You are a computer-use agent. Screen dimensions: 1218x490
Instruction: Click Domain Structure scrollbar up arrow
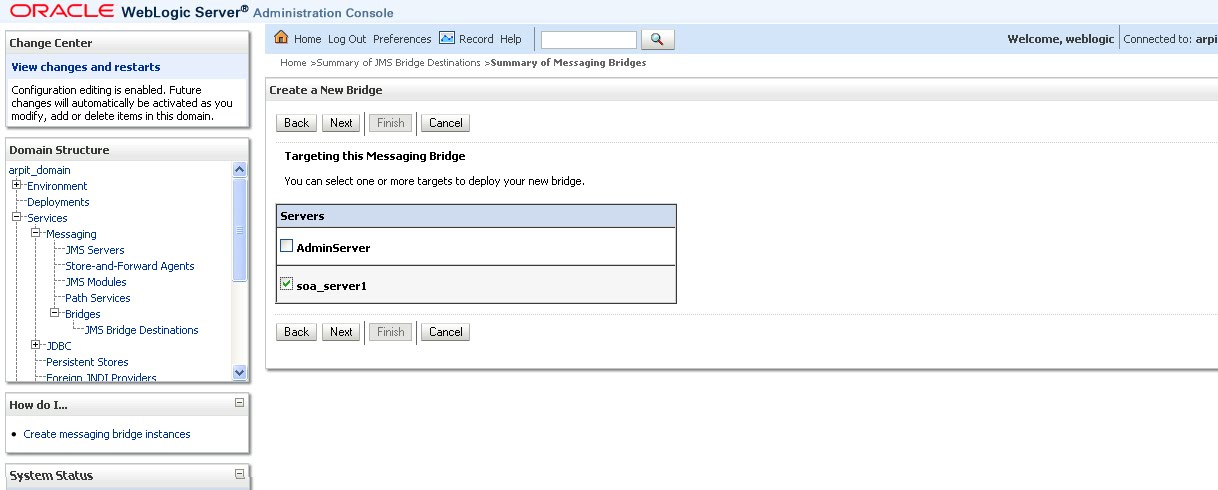pos(239,170)
